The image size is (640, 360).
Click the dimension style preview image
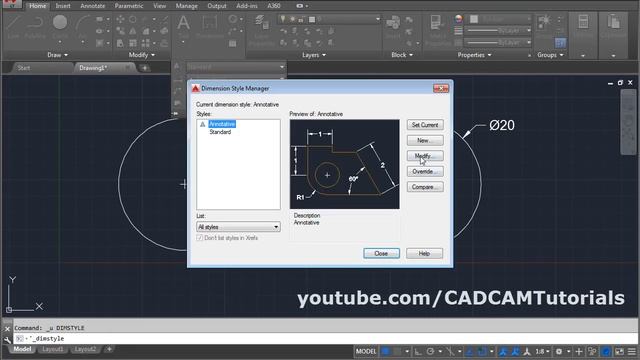click(x=344, y=164)
